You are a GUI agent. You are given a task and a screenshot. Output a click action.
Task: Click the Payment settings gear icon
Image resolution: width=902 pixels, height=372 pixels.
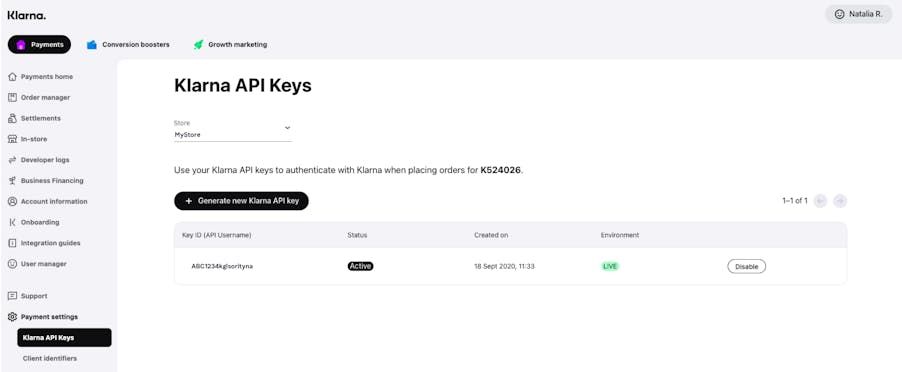(12, 316)
